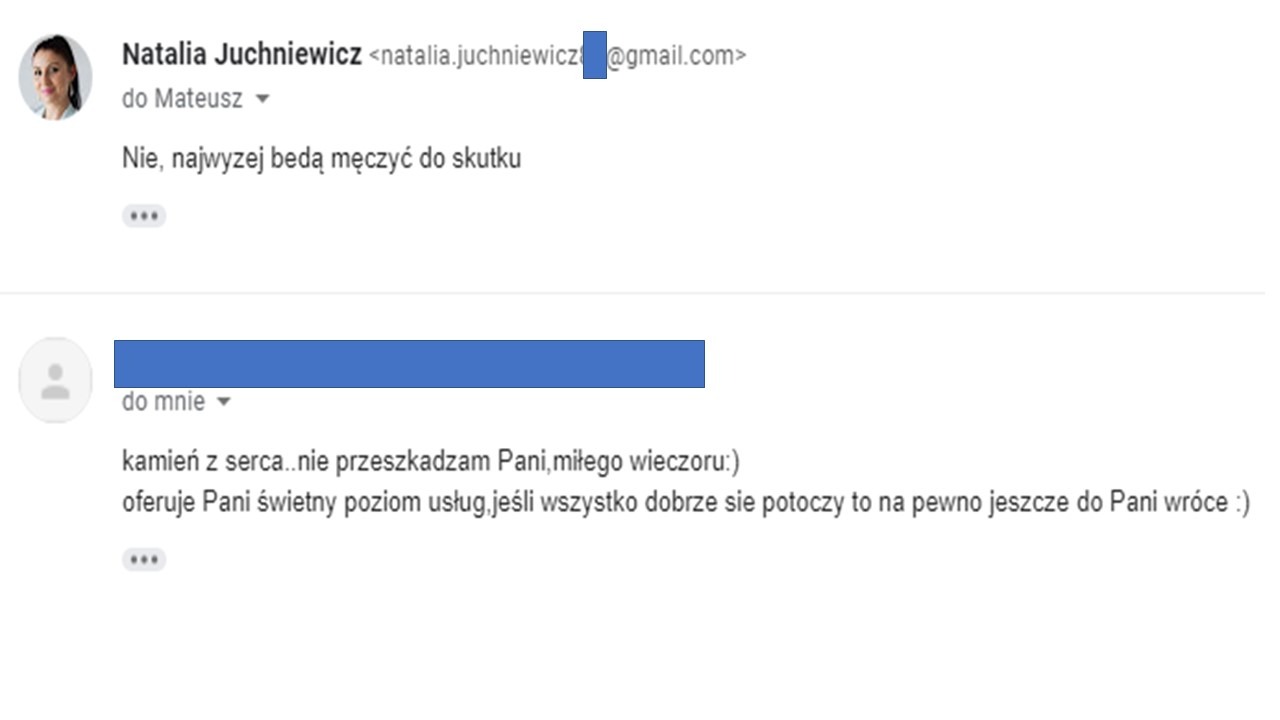Click the message text 'Nie, najwyzej bedą męczyć do skutku'

(x=320, y=158)
